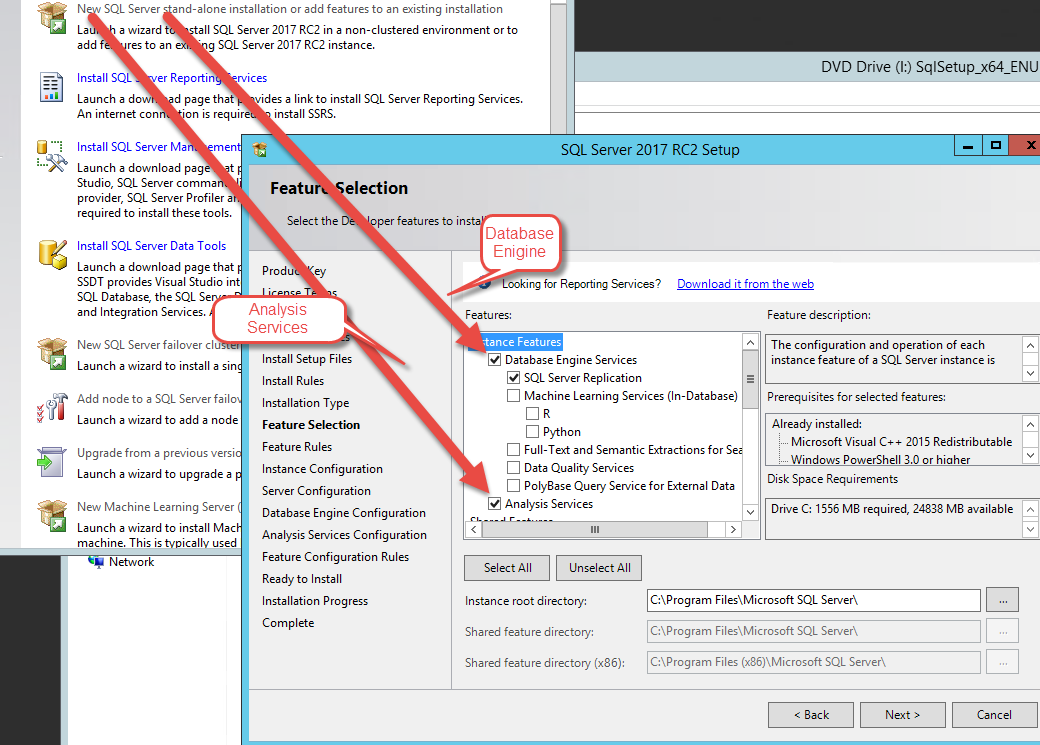The height and width of the screenshot is (745, 1040).
Task: Check the Python feature checkbox
Action: 532,432
